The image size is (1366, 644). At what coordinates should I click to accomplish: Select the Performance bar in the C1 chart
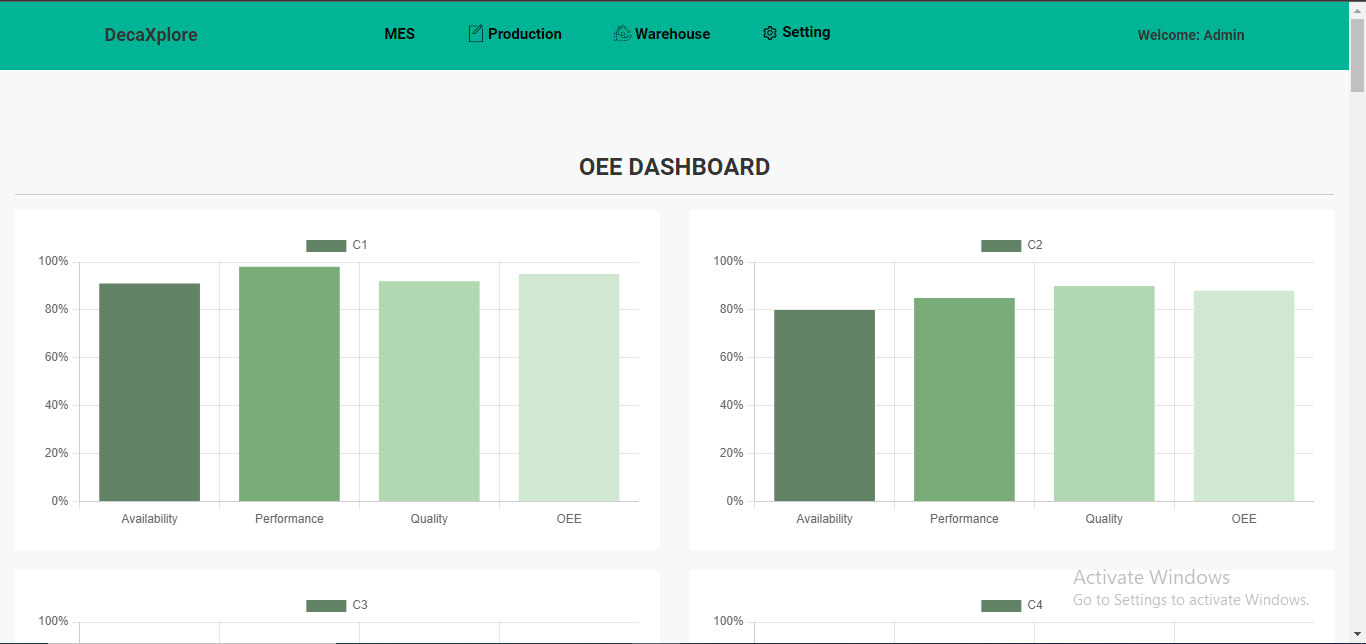[289, 384]
